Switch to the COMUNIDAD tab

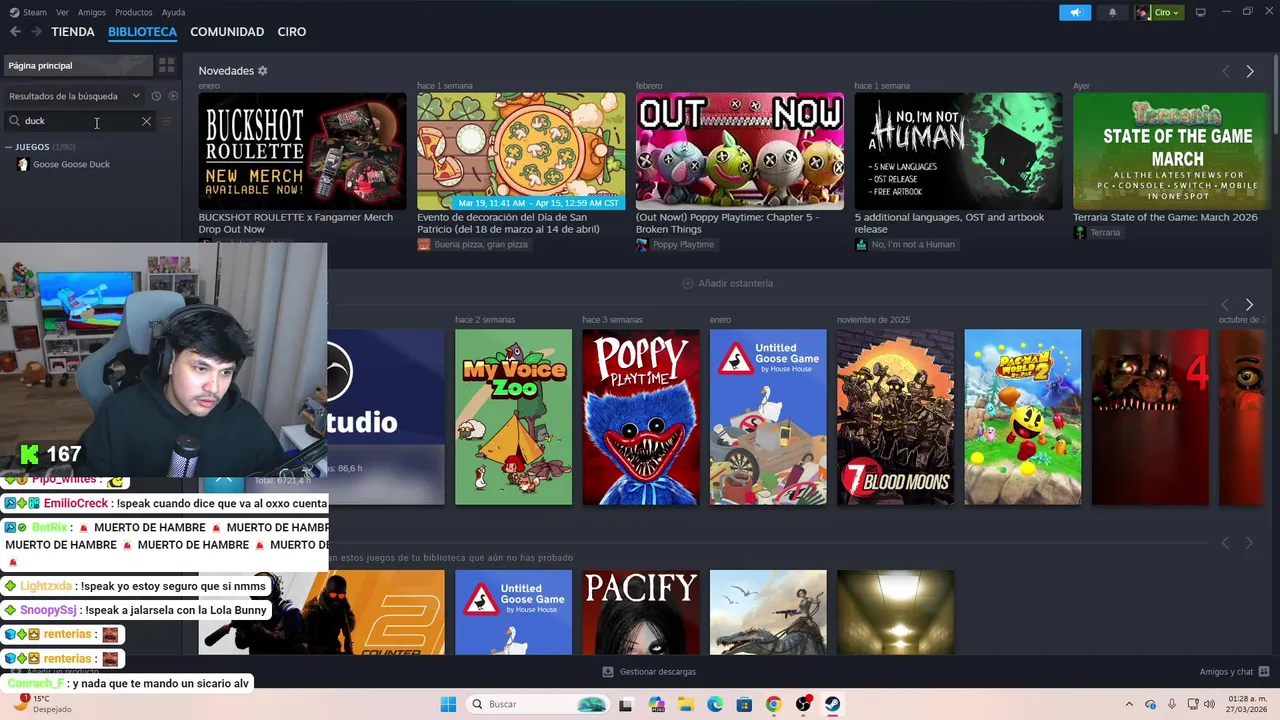[x=227, y=32]
